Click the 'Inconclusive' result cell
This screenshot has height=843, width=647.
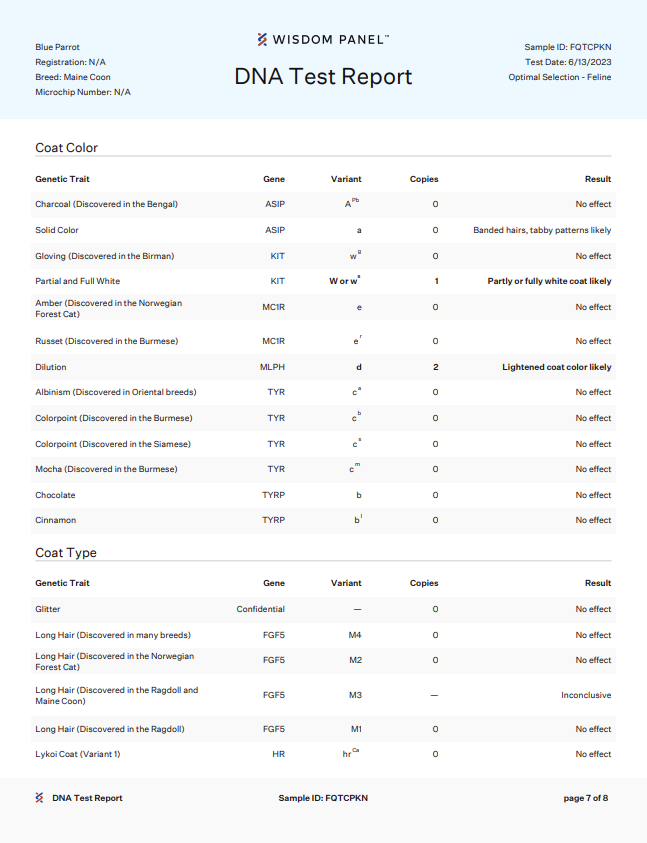586,695
